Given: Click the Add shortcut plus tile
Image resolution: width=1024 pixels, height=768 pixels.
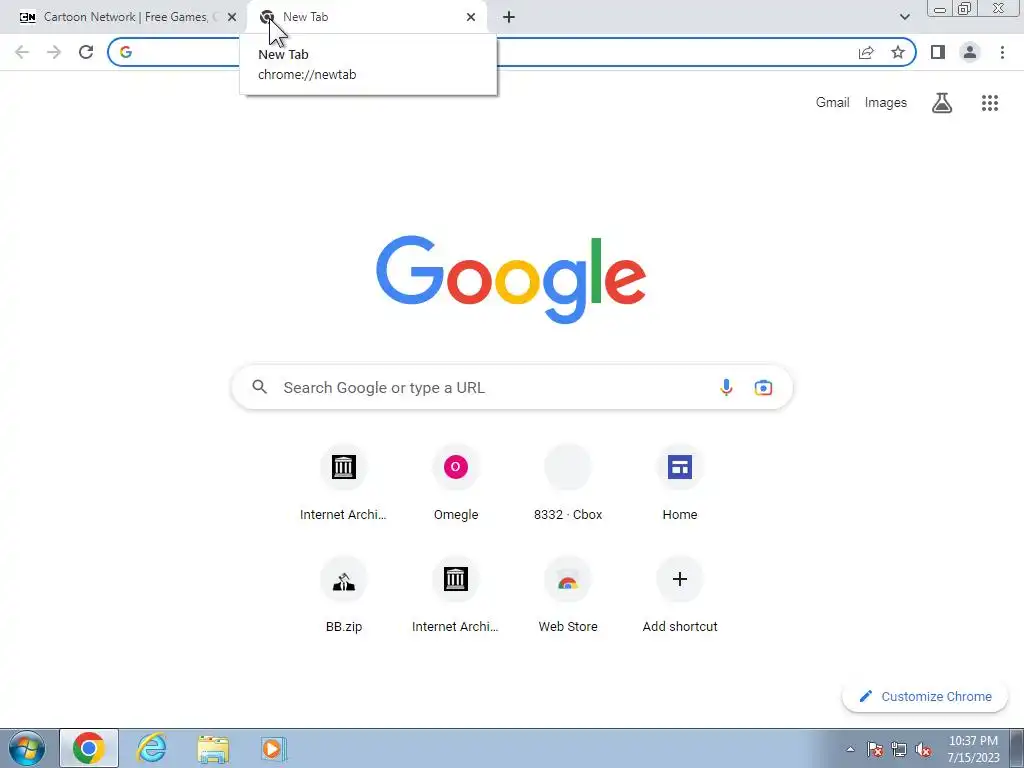Looking at the screenshot, I should tap(680, 596).
